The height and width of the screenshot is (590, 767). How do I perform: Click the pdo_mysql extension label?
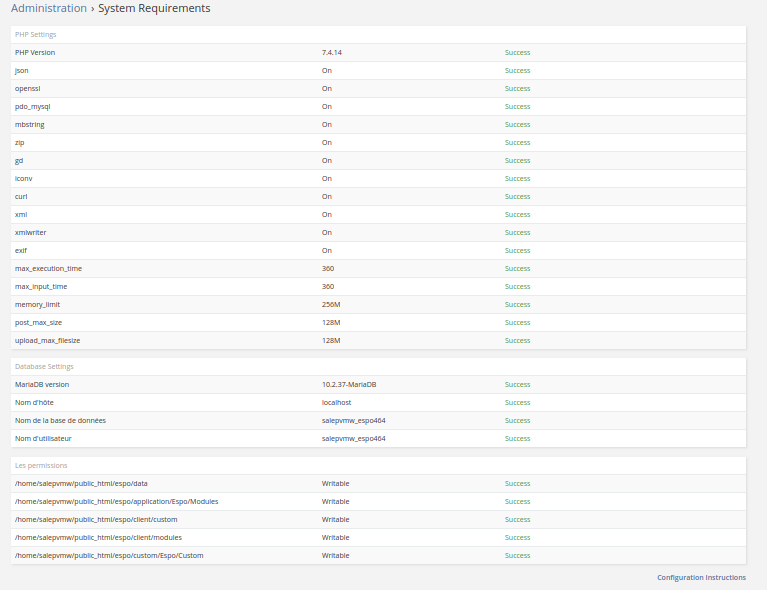tap(32, 106)
